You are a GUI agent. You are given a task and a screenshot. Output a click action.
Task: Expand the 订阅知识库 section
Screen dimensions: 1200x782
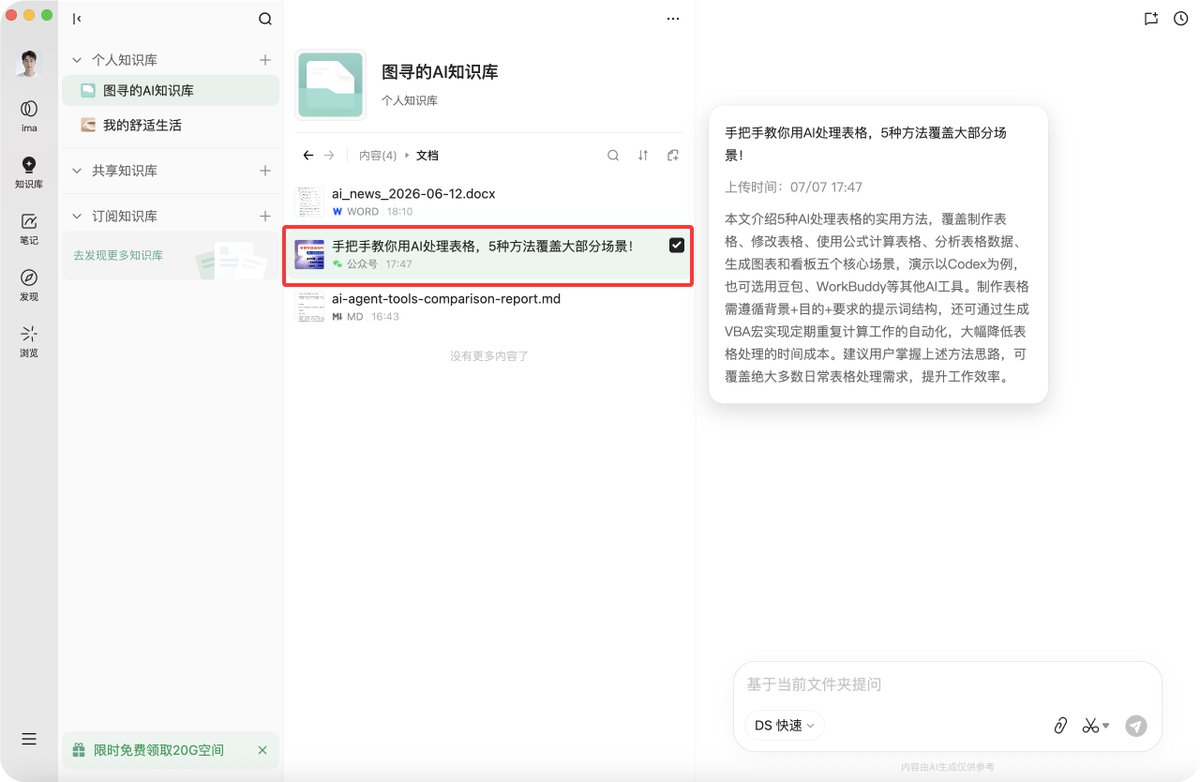(77, 216)
